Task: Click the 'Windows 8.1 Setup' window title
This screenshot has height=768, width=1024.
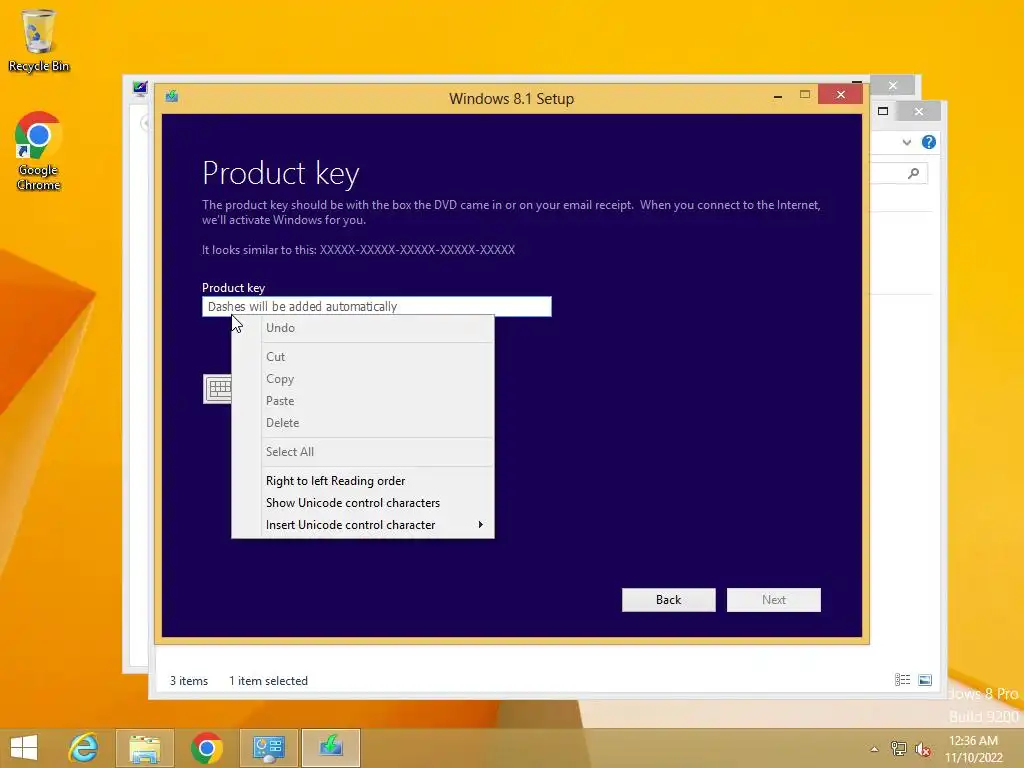Action: pos(511,99)
